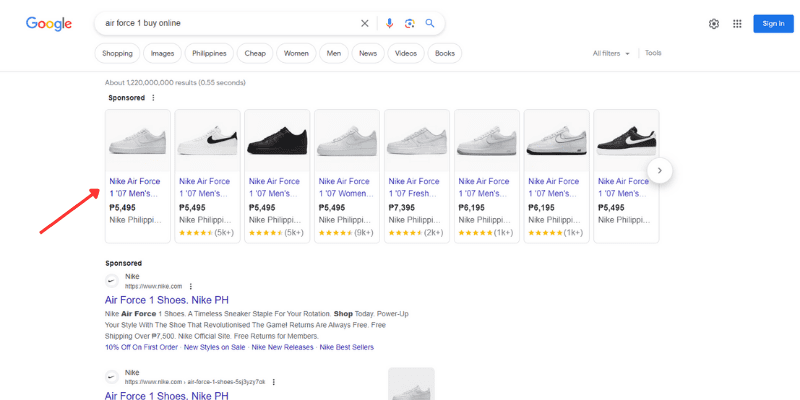Image resolution: width=800 pixels, height=400 pixels.
Task: Open all-black Air Force 1 thumbnail
Action: click(x=277, y=141)
